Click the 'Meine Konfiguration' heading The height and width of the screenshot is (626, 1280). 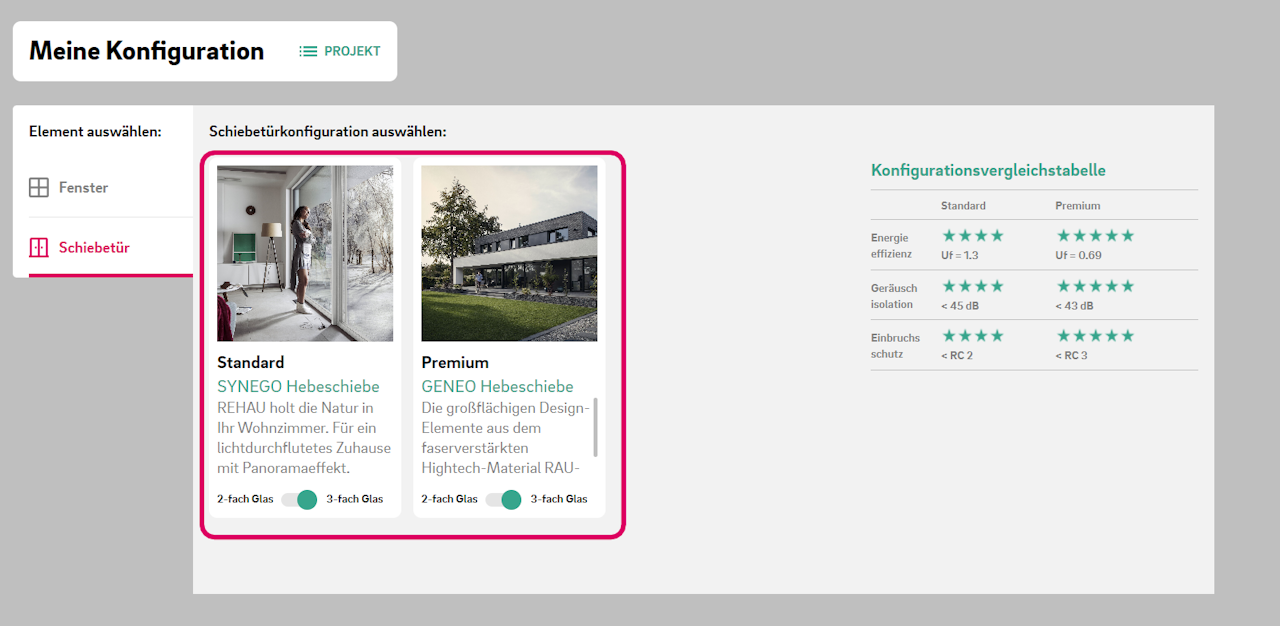click(146, 51)
